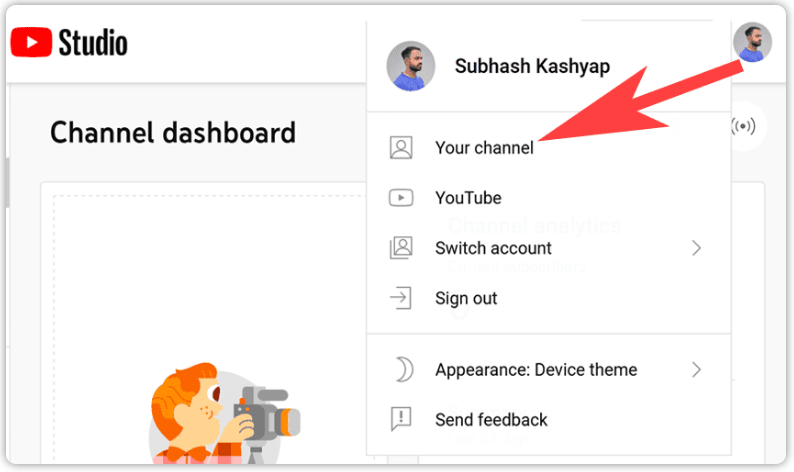Click the Sign out arrow icon
794x472 pixels.
[401, 298]
